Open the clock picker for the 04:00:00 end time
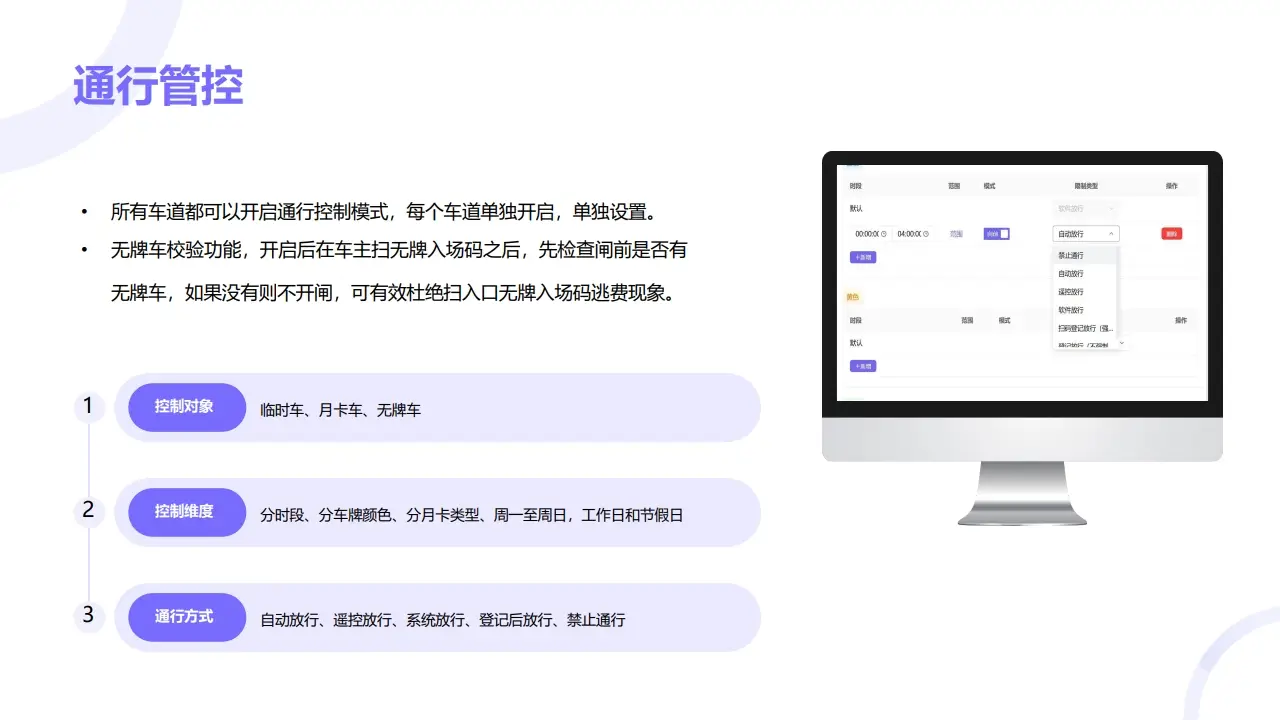 point(926,233)
